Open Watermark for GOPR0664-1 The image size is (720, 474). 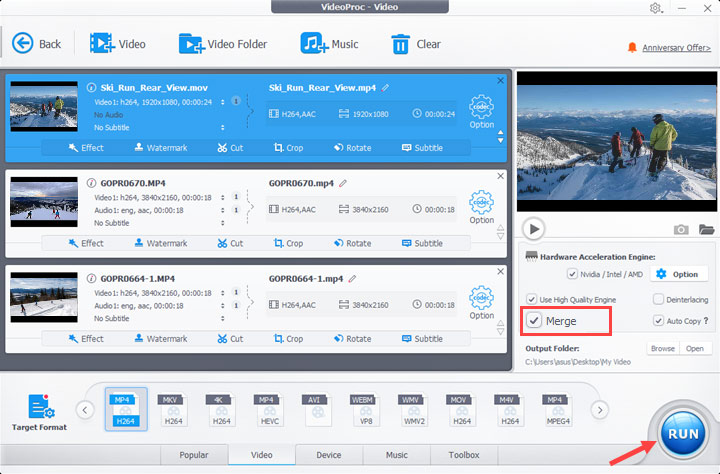tap(161, 339)
